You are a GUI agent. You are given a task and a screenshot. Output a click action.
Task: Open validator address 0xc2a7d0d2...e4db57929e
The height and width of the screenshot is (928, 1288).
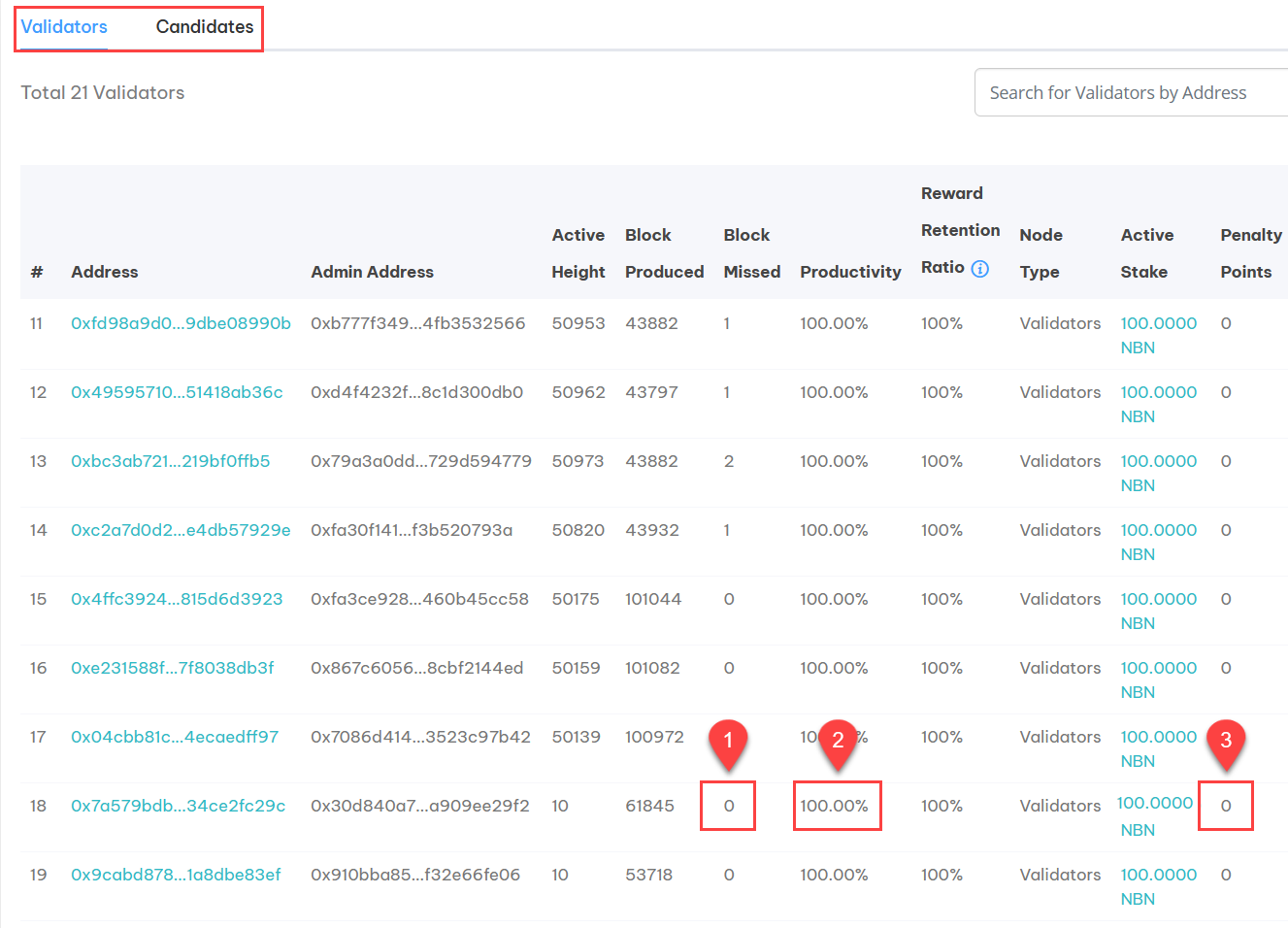pyautogui.click(x=181, y=530)
